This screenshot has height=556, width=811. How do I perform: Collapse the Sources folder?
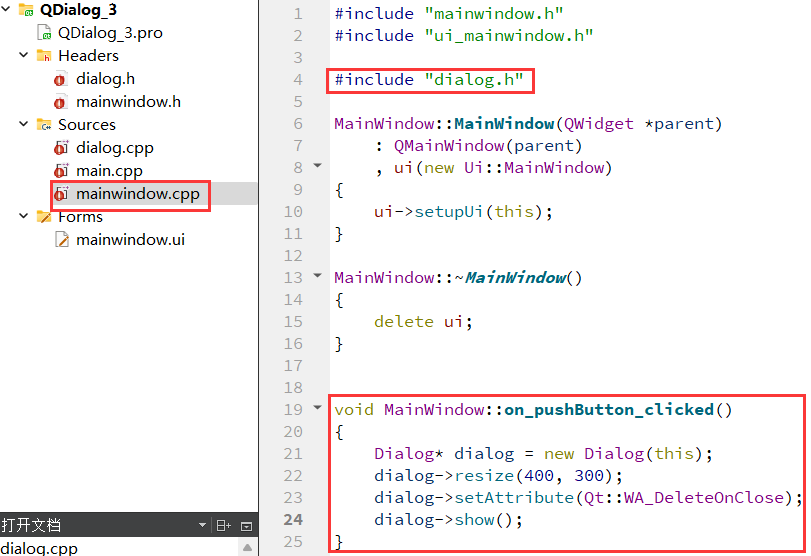[23, 124]
